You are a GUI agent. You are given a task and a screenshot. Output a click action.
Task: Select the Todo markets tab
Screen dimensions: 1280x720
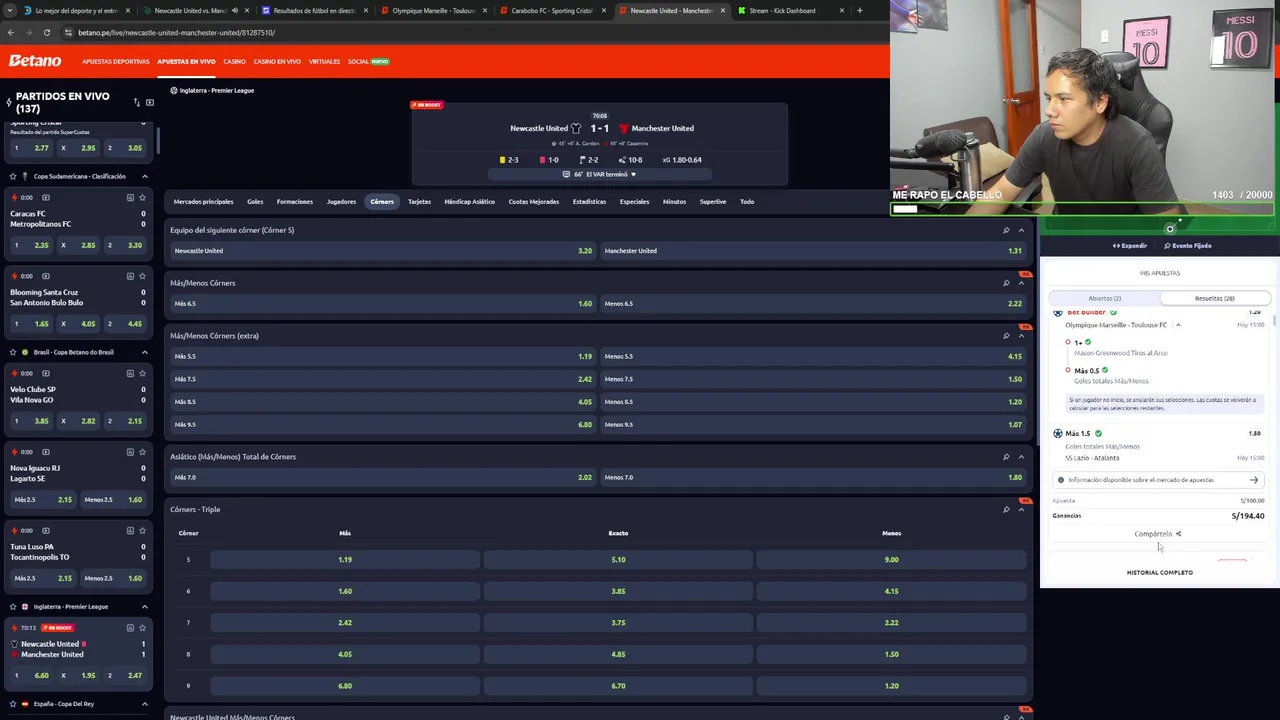click(x=747, y=202)
